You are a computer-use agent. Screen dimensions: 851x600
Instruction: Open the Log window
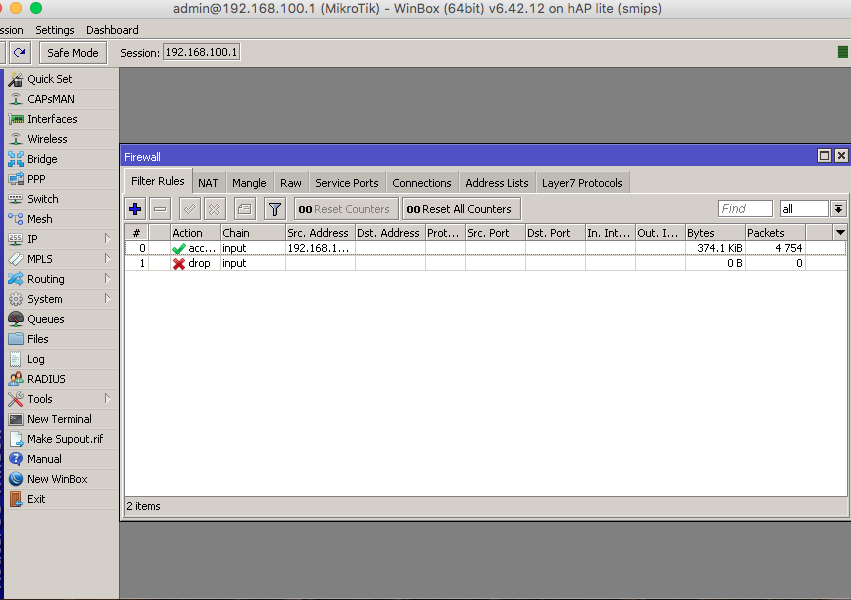coord(62,359)
